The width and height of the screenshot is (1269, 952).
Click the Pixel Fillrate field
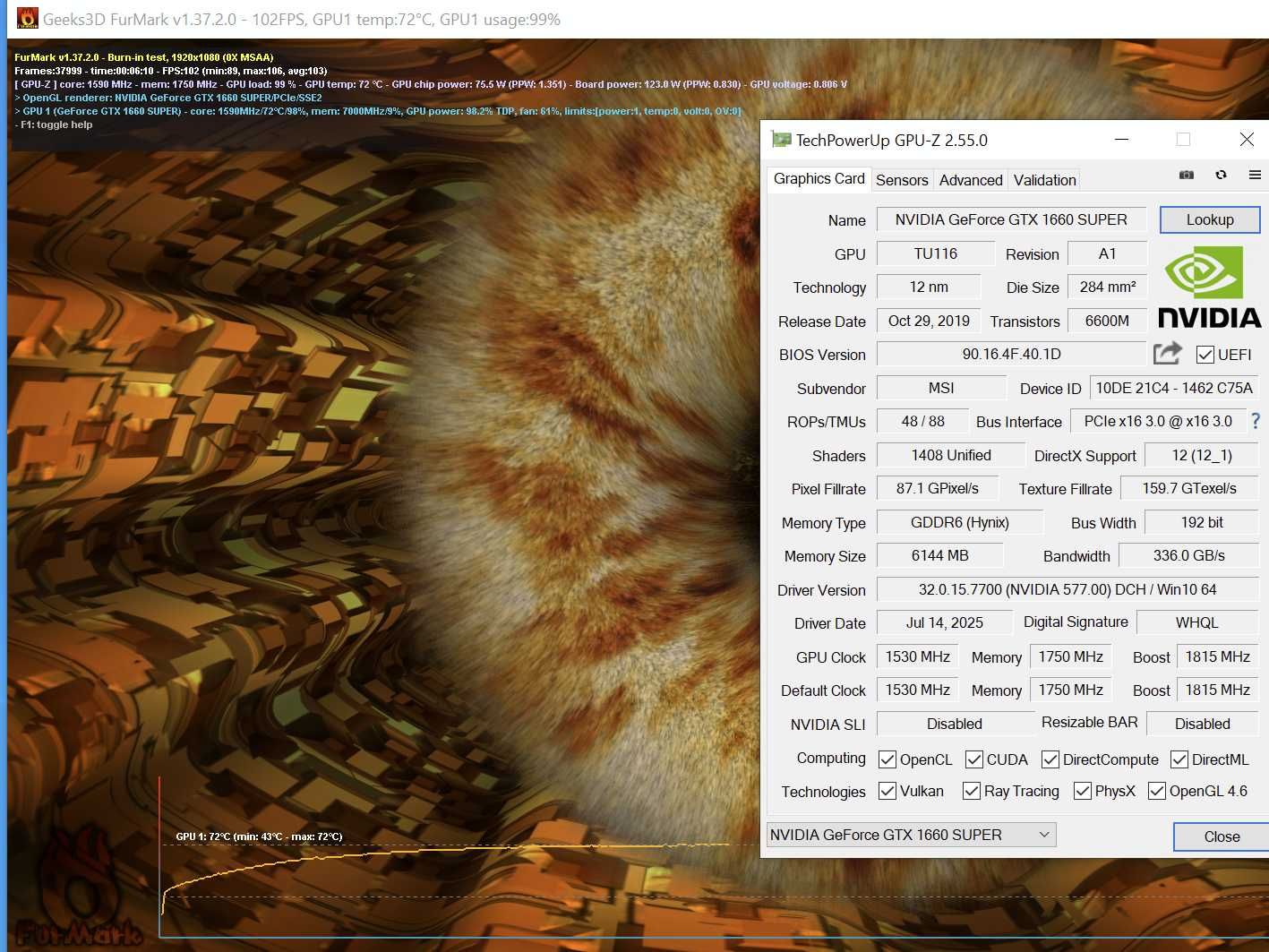coord(937,488)
